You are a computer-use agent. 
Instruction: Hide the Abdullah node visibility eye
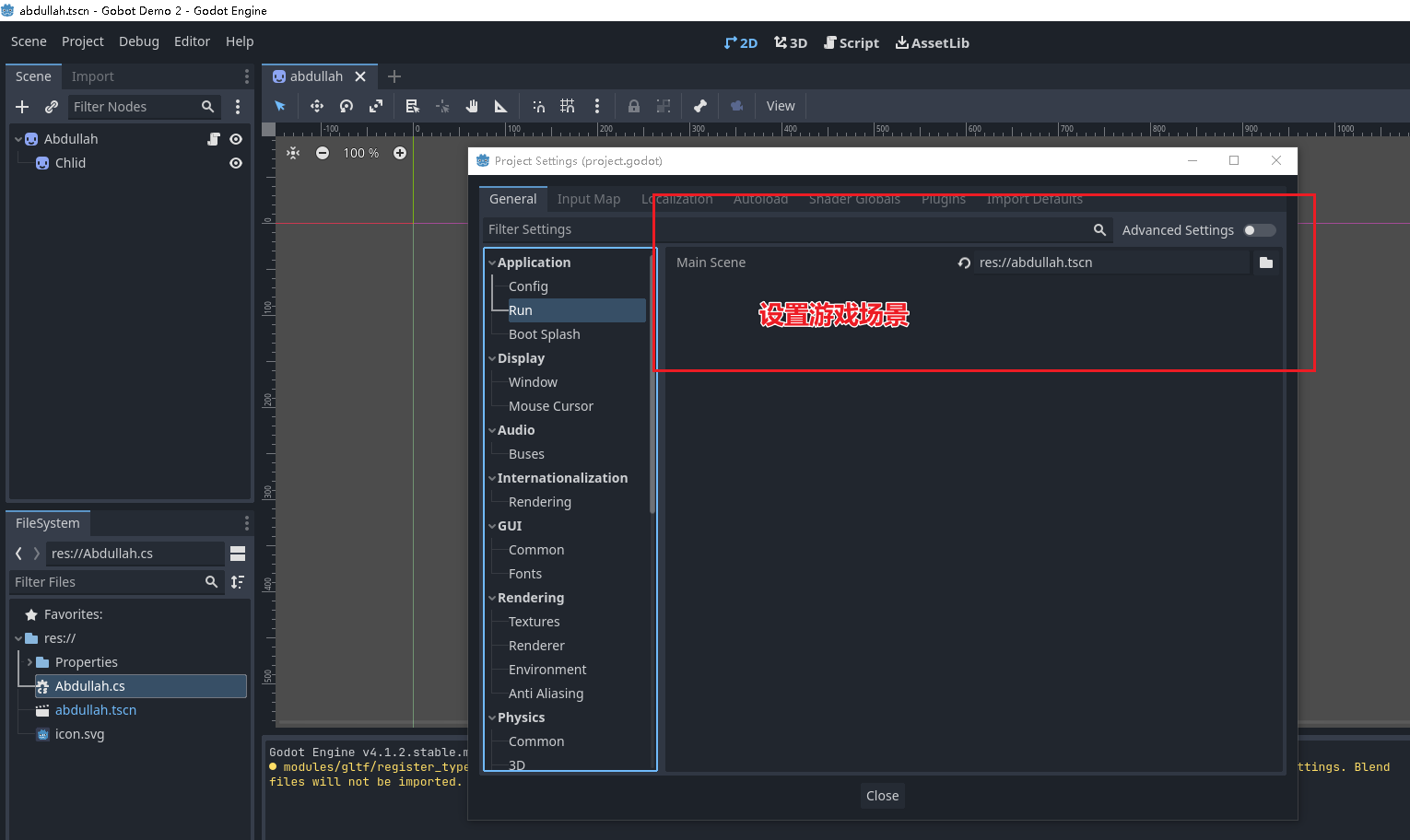tap(236, 139)
